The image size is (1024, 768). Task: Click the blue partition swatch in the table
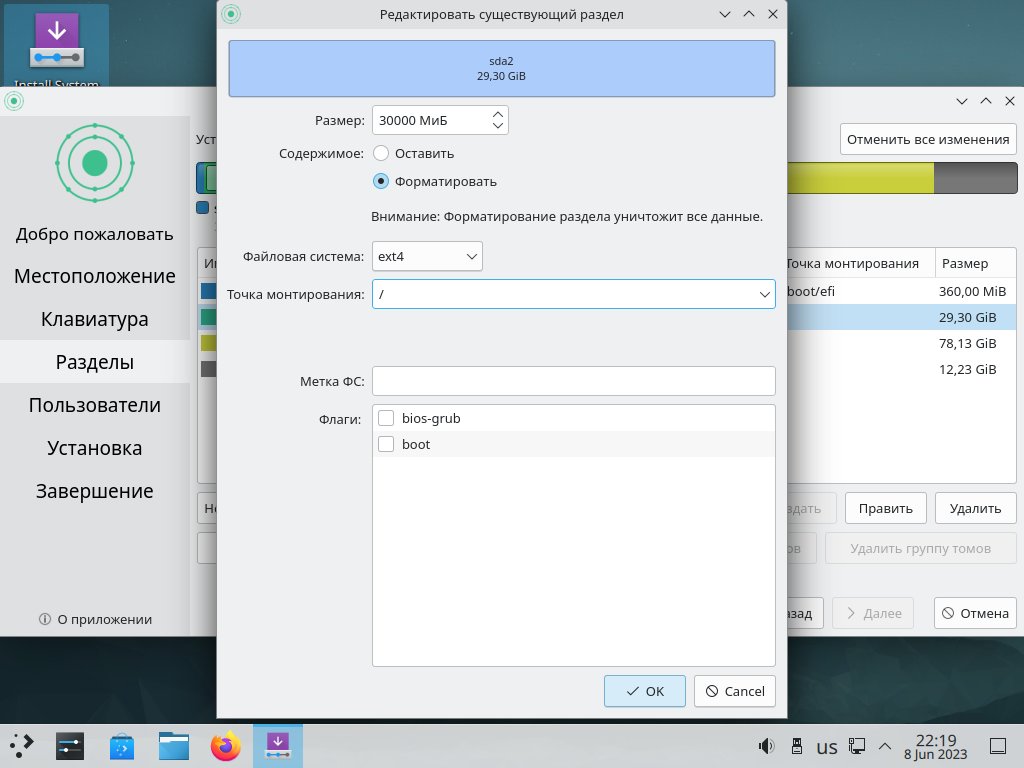[208, 291]
